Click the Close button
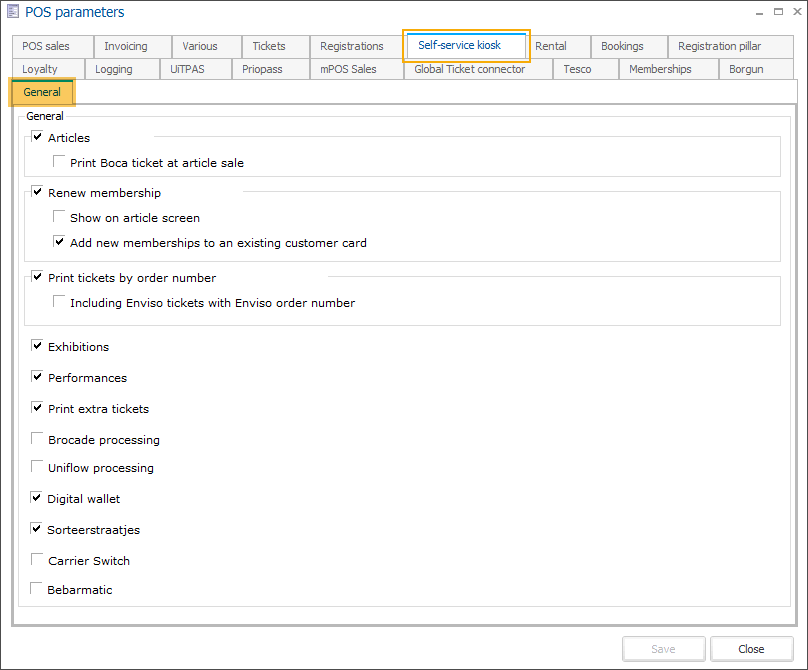Image resolution: width=808 pixels, height=670 pixels. (x=751, y=649)
